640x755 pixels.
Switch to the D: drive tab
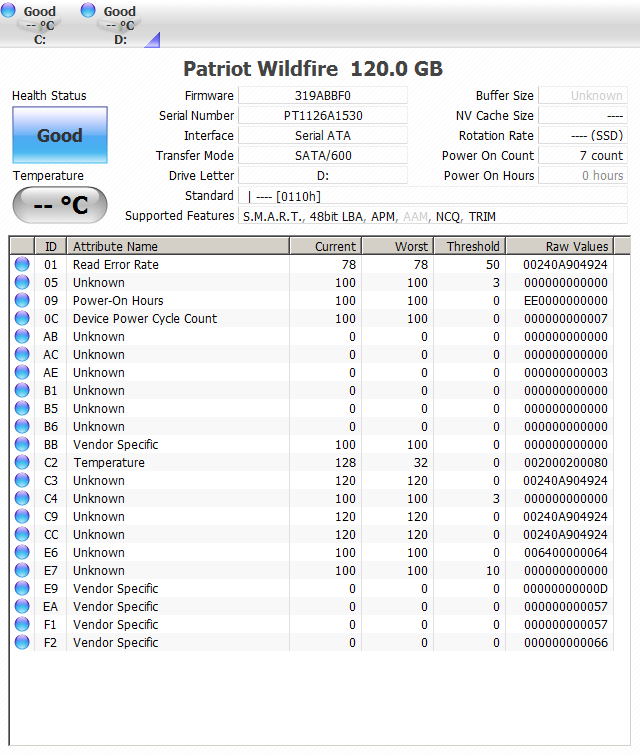[120, 25]
